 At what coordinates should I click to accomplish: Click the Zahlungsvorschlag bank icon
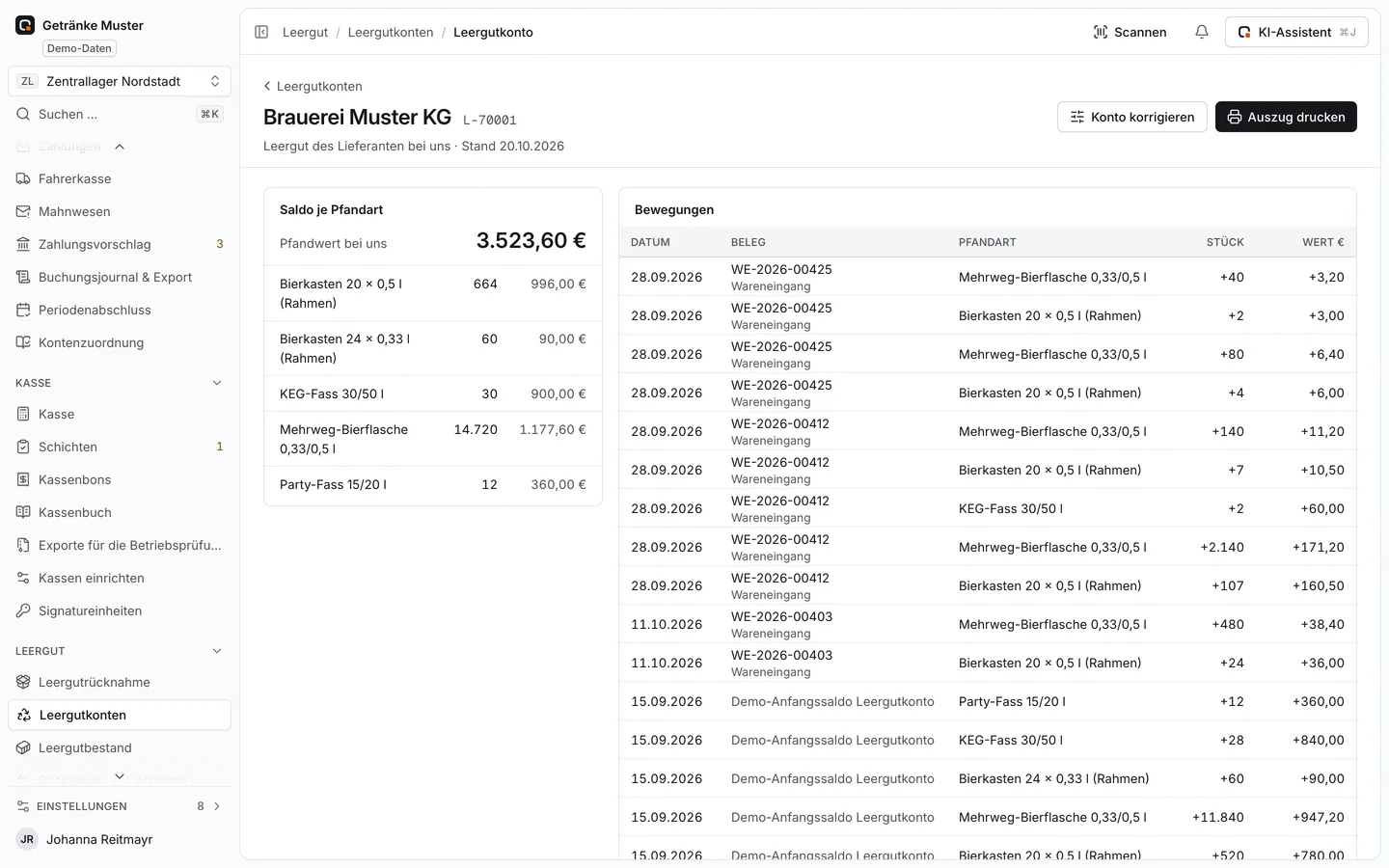click(23, 244)
